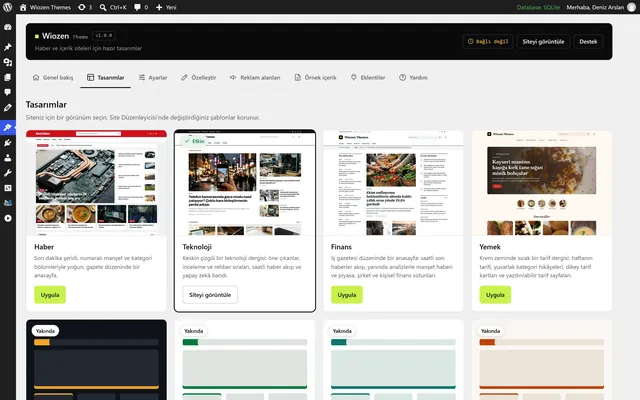The height and width of the screenshot is (400, 640).
Task: Visit the Wiozen Themes site home
Action: click(x=45, y=7)
